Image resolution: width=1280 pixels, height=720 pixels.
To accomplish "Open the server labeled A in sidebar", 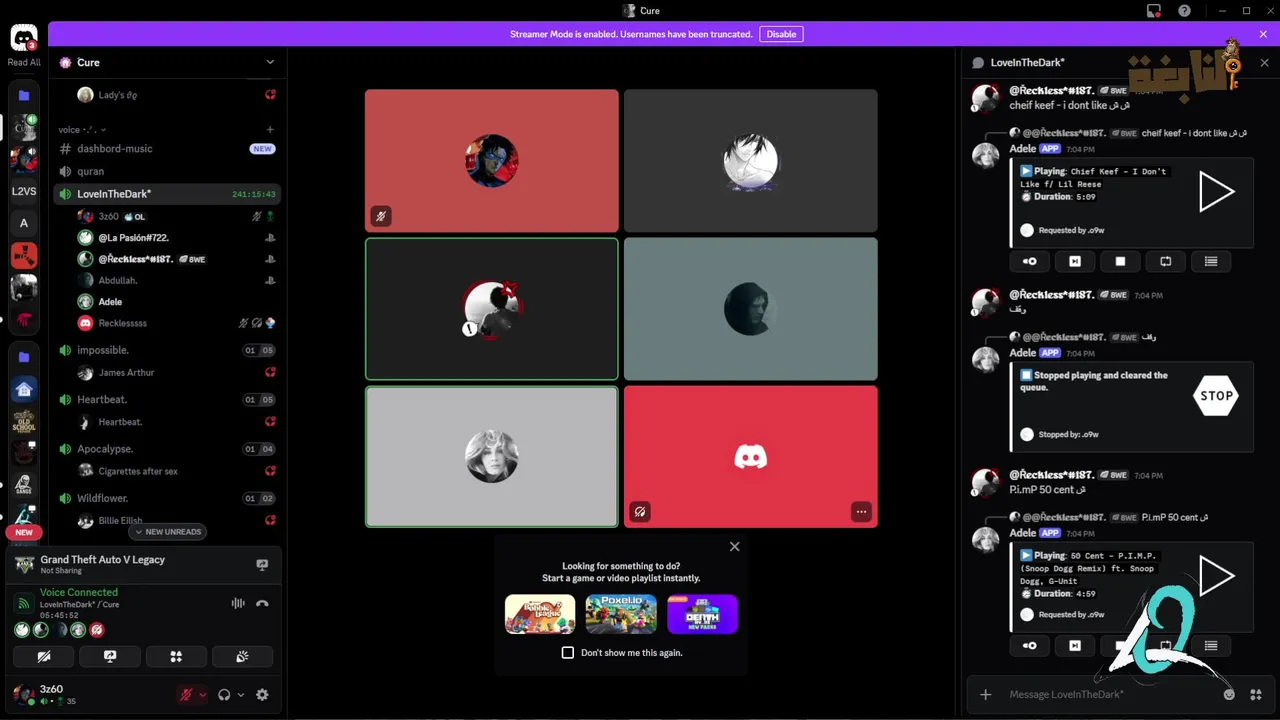I will coord(24,223).
